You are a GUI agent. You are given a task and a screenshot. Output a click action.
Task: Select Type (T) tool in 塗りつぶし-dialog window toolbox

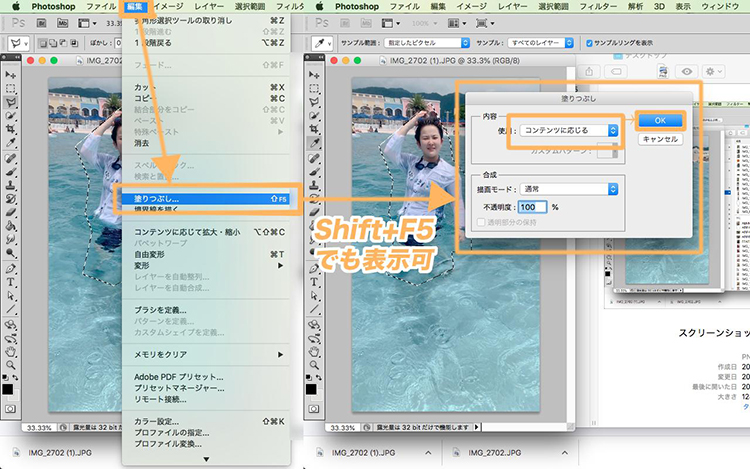pos(314,282)
